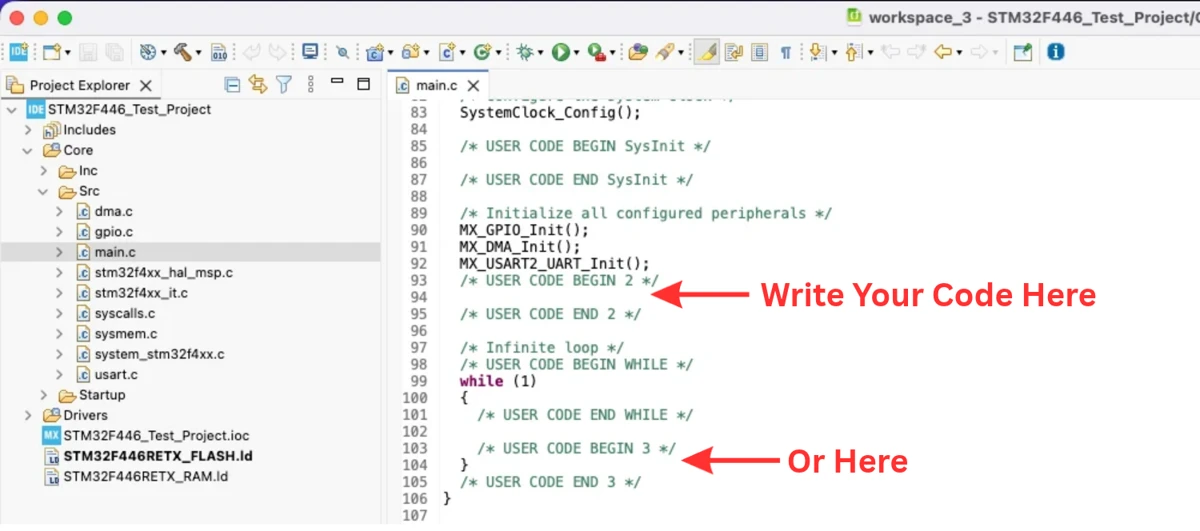This screenshot has height=531, width=1200.
Task: Click the Save icon in the toolbar
Action: click(x=88, y=52)
